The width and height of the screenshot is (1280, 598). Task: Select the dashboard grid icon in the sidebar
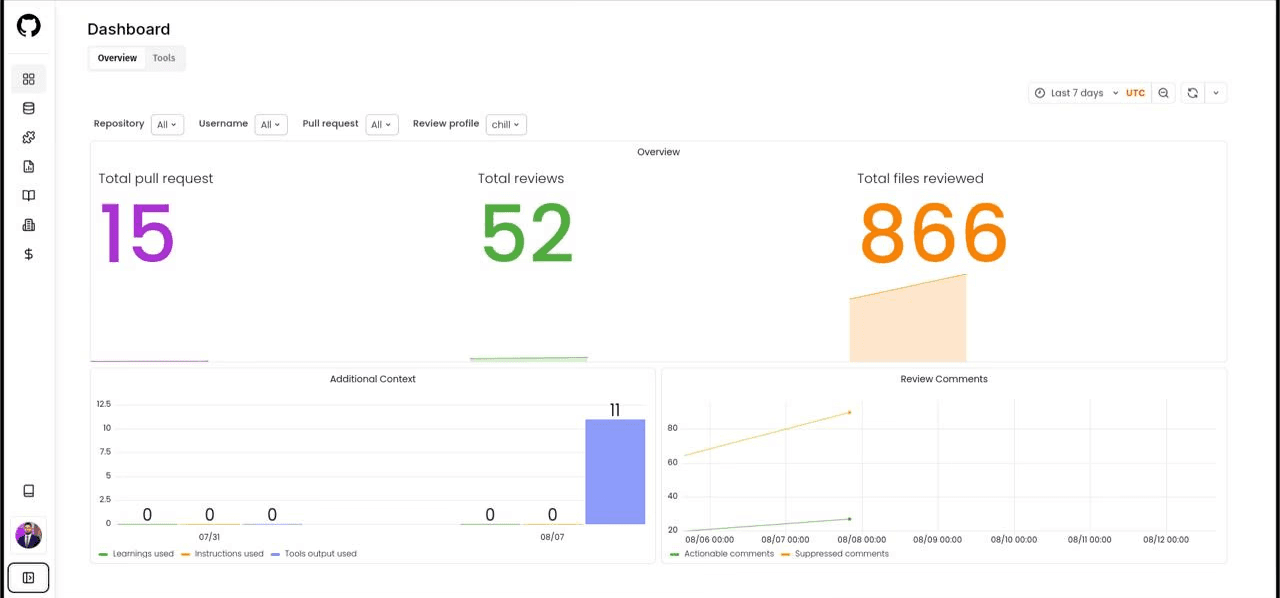click(x=28, y=78)
